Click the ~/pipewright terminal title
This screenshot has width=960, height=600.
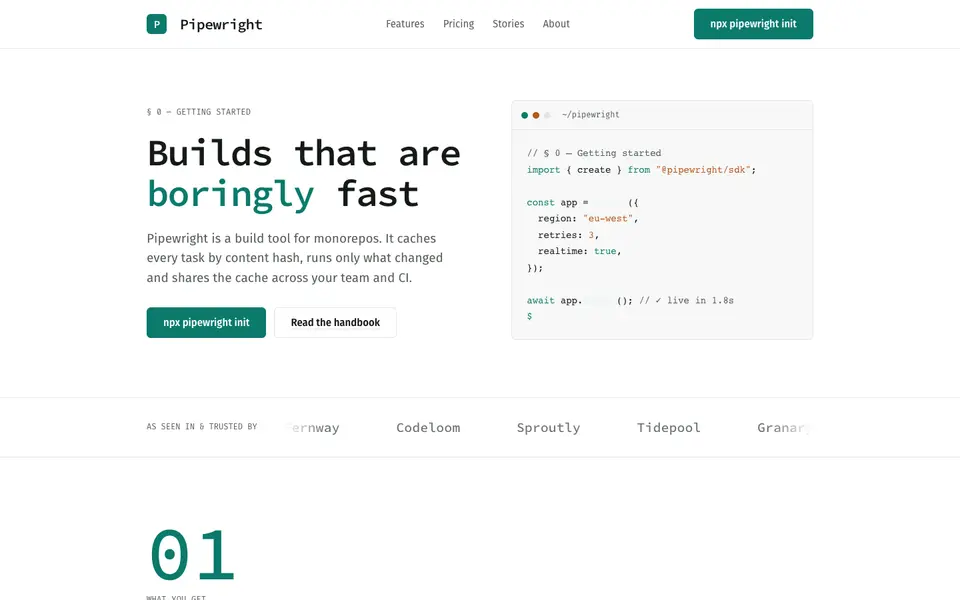pos(590,114)
